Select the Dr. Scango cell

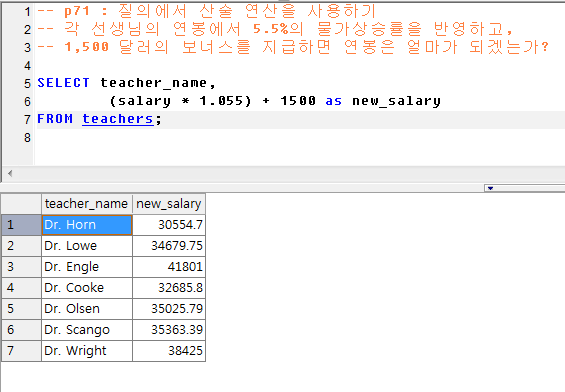[87, 329]
